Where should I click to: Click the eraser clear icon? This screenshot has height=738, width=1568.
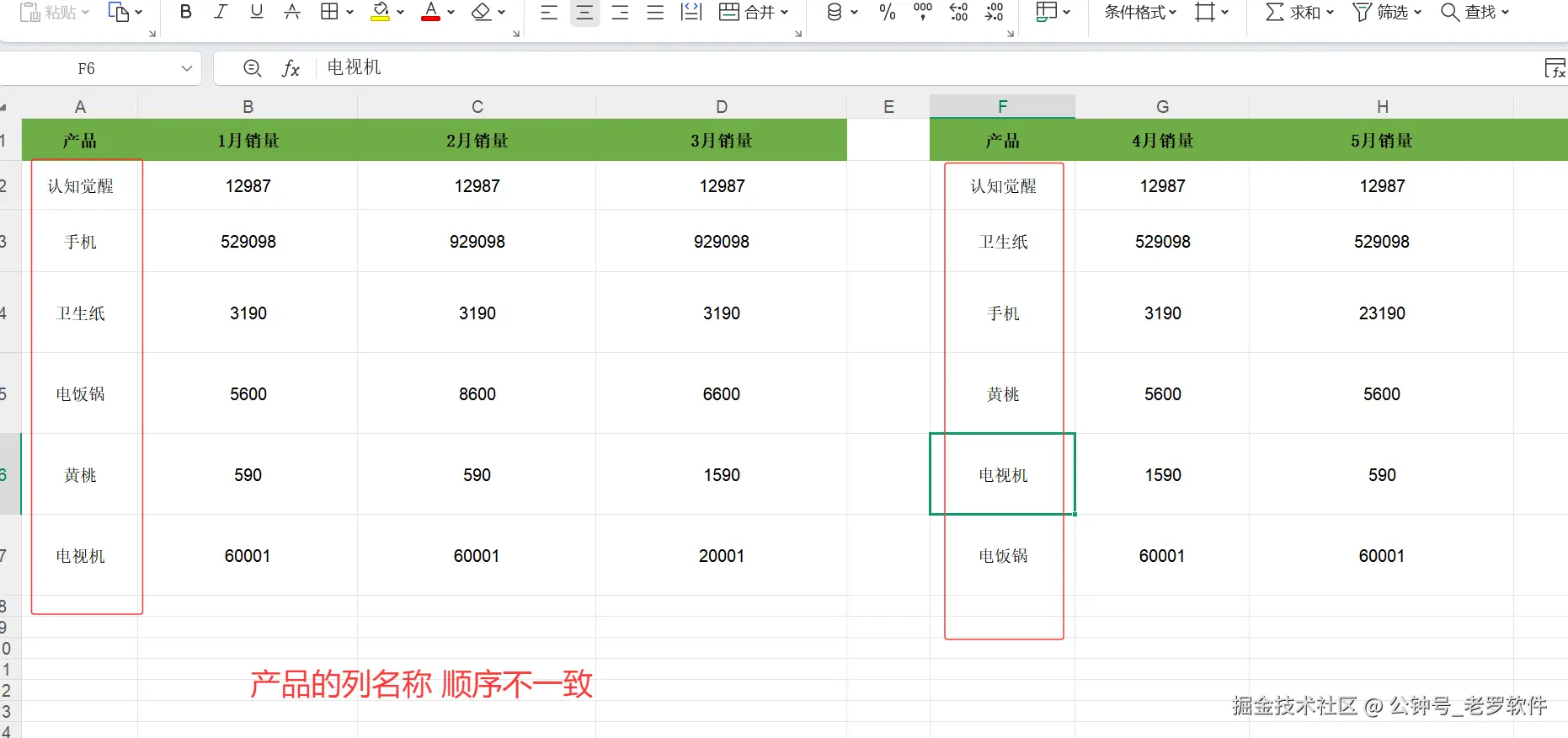click(482, 12)
